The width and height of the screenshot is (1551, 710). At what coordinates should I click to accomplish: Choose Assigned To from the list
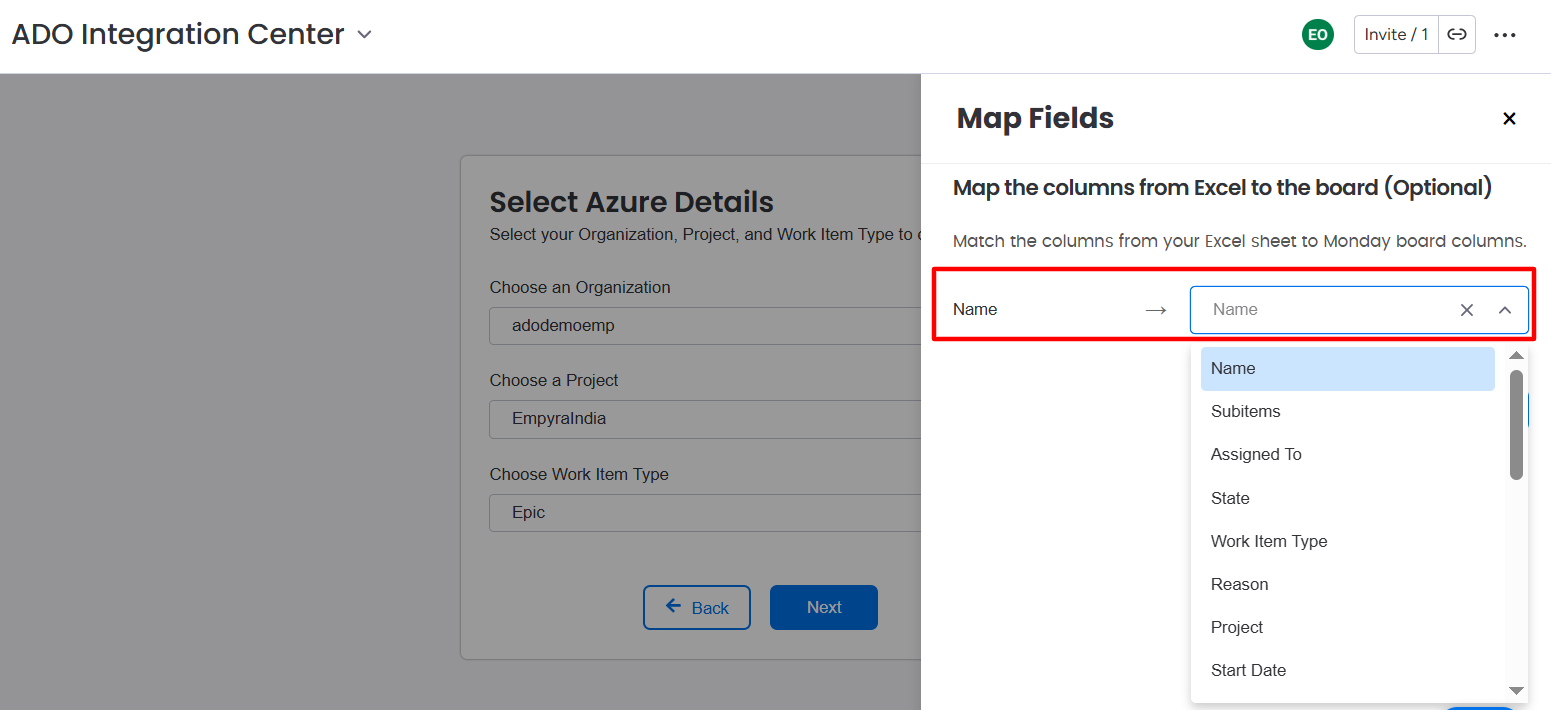1347,454
